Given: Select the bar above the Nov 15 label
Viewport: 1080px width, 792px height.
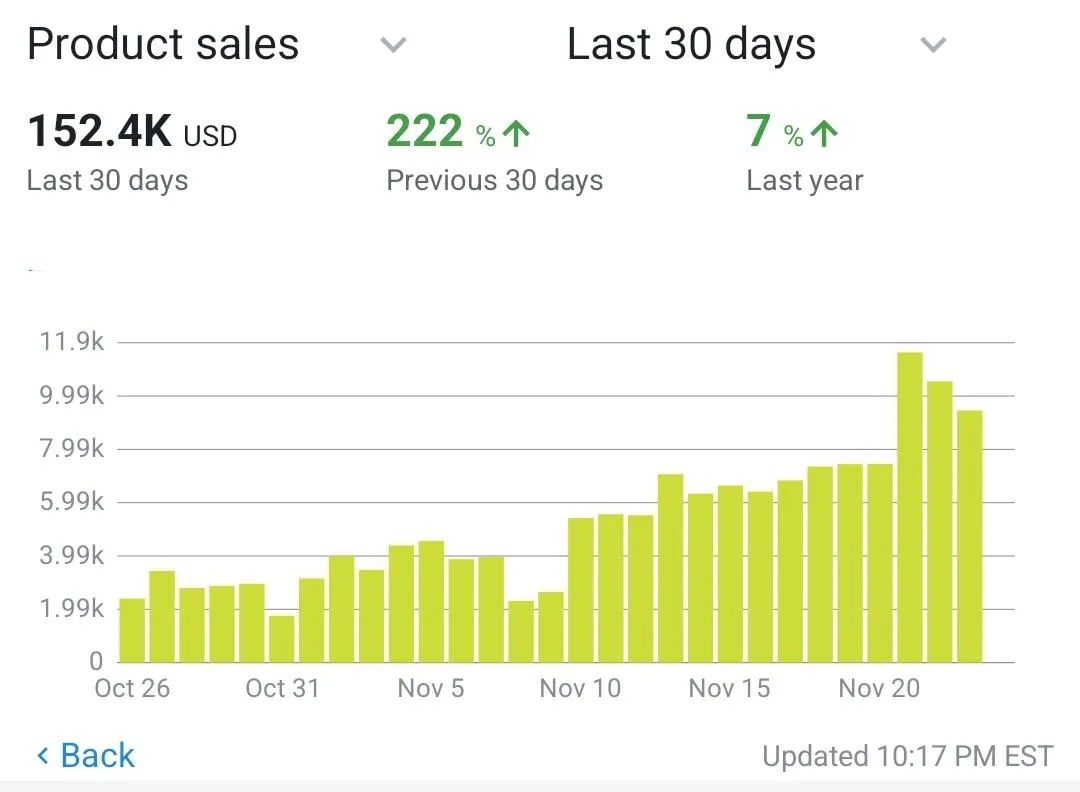Looking at the screenshot, I should [x=730, y=574].
